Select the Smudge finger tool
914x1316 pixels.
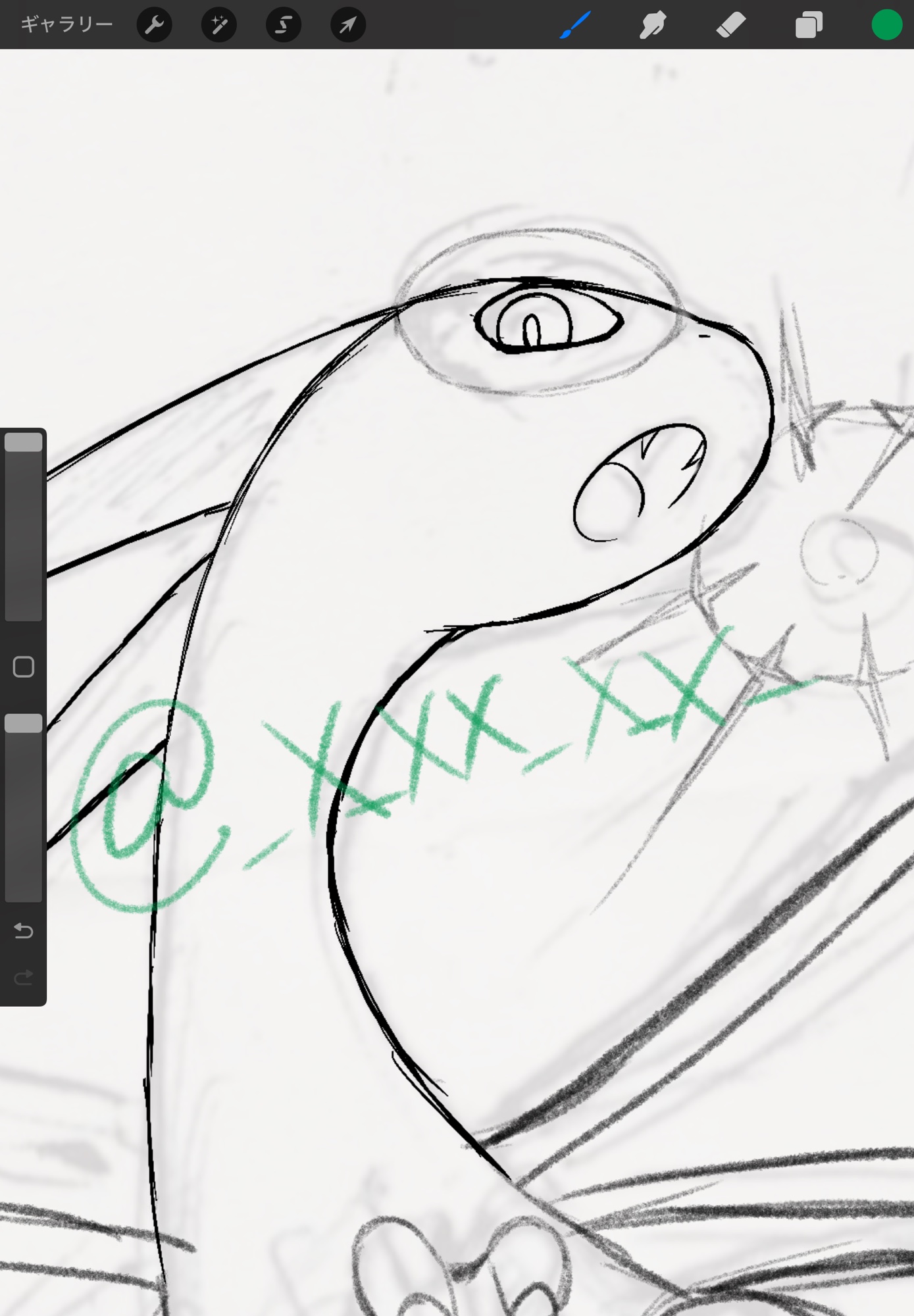[652, 25]
